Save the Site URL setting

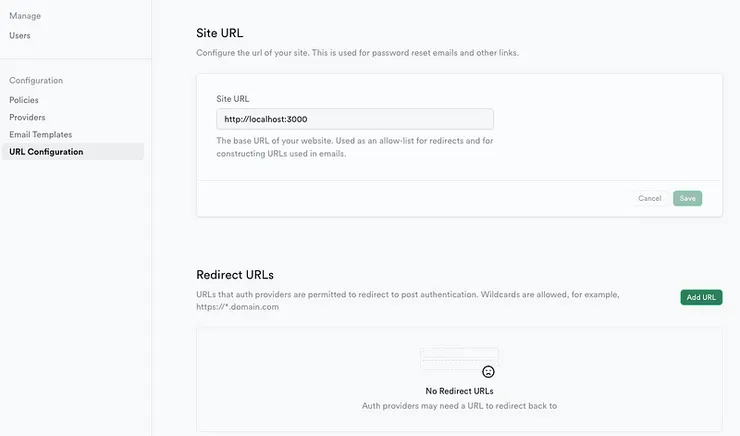(688, 198)
